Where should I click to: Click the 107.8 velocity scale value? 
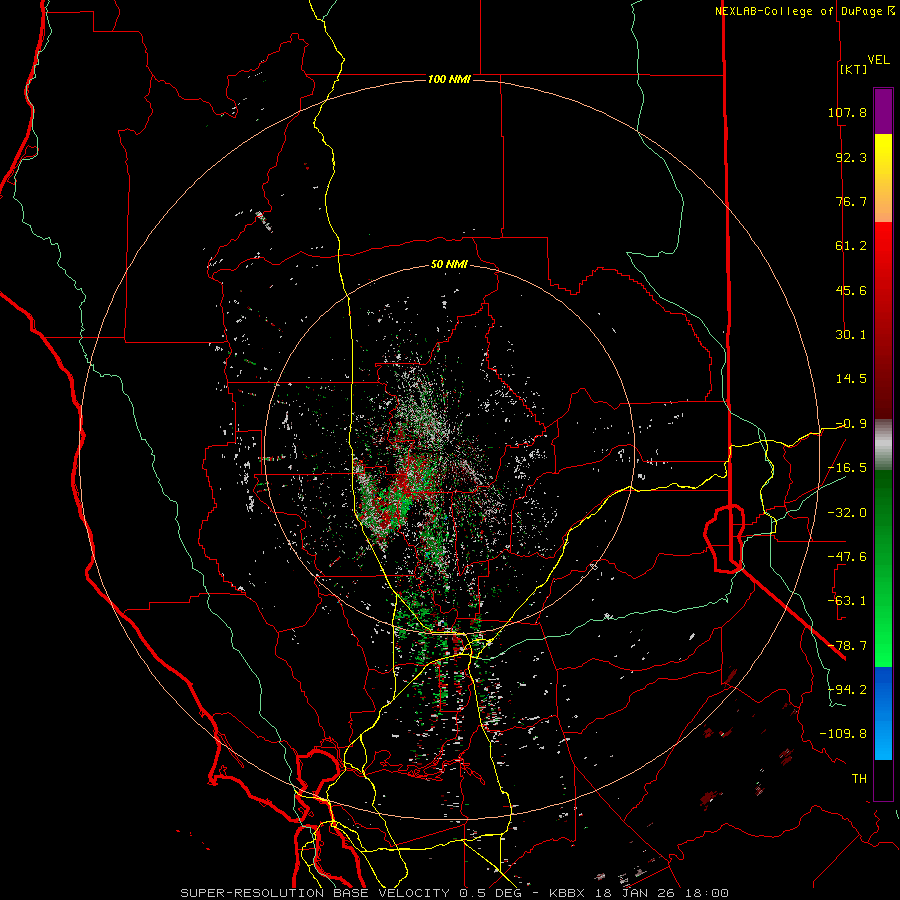tap(847, 112)
